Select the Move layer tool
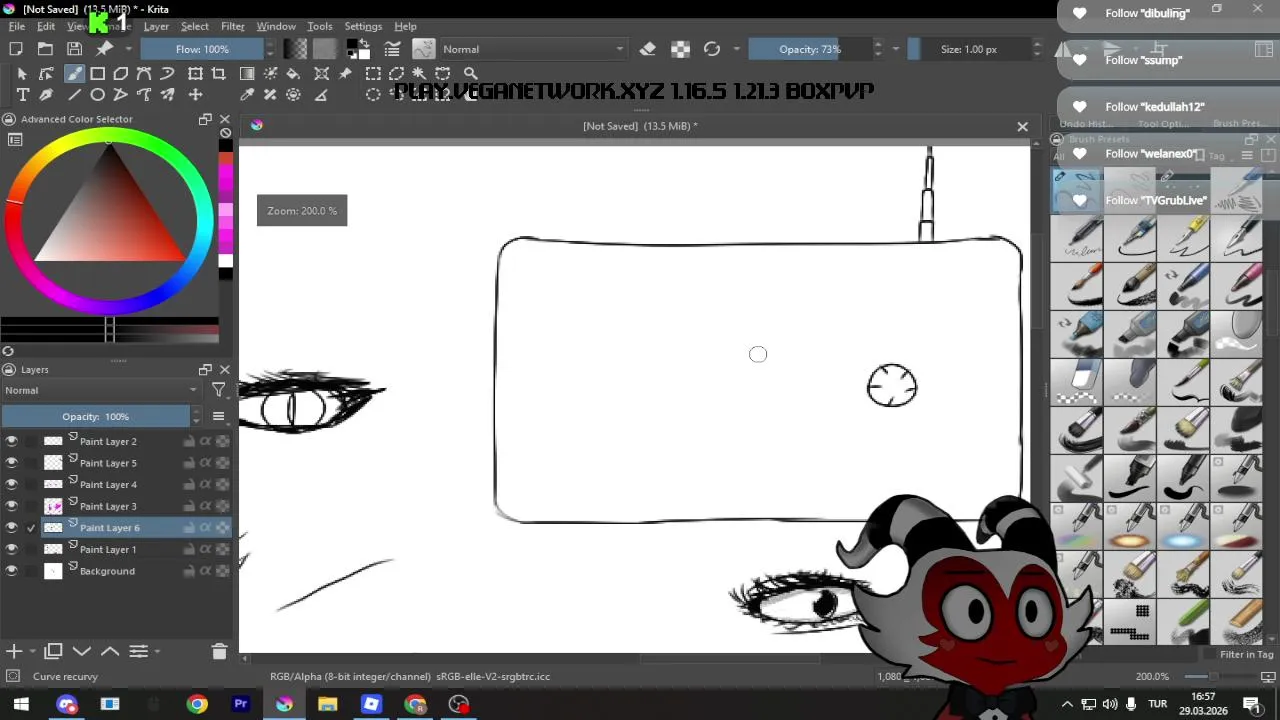 (x=195, y=95)
